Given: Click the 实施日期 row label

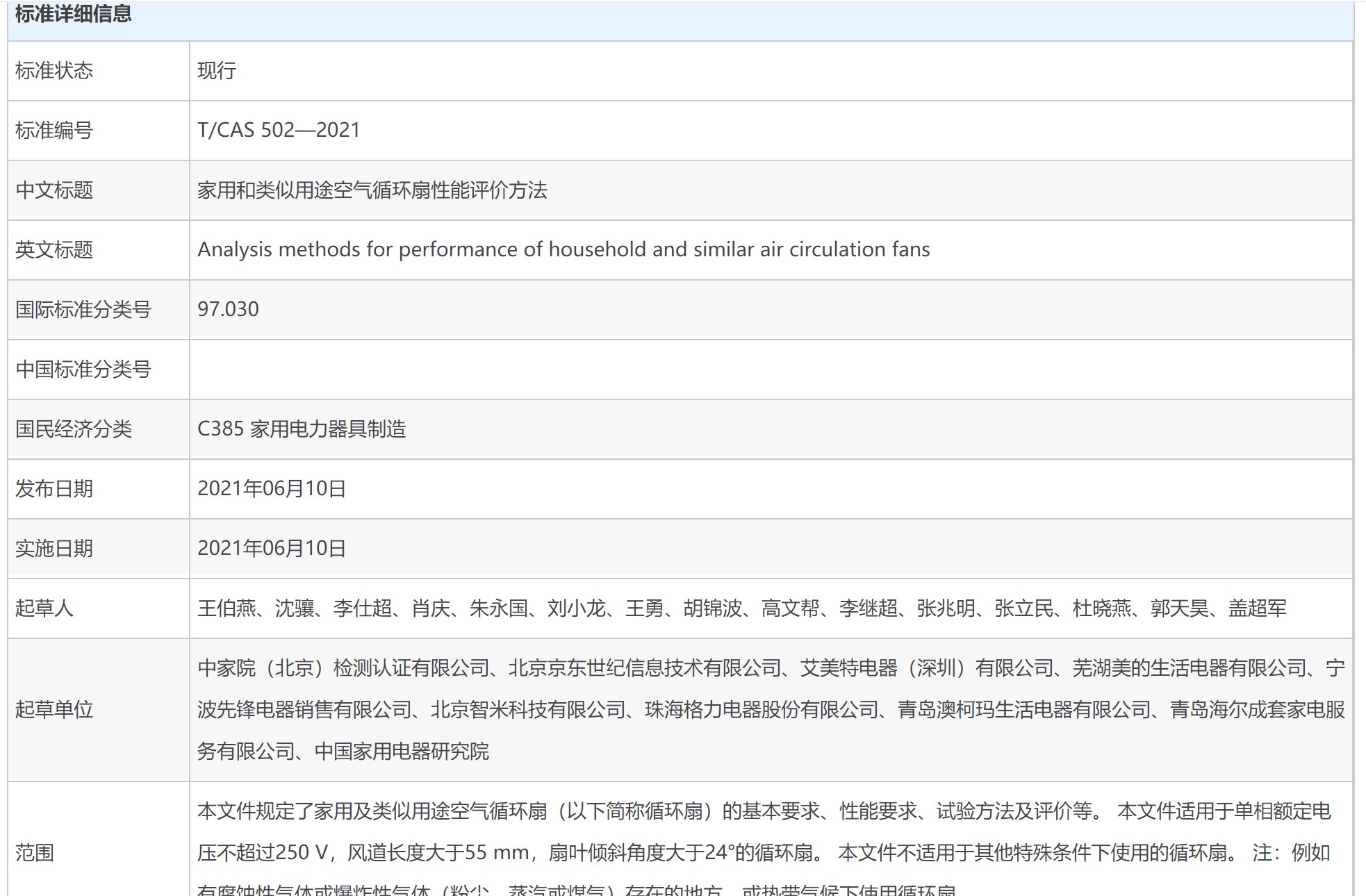Looking at the screenshot, I should (54, 549).
